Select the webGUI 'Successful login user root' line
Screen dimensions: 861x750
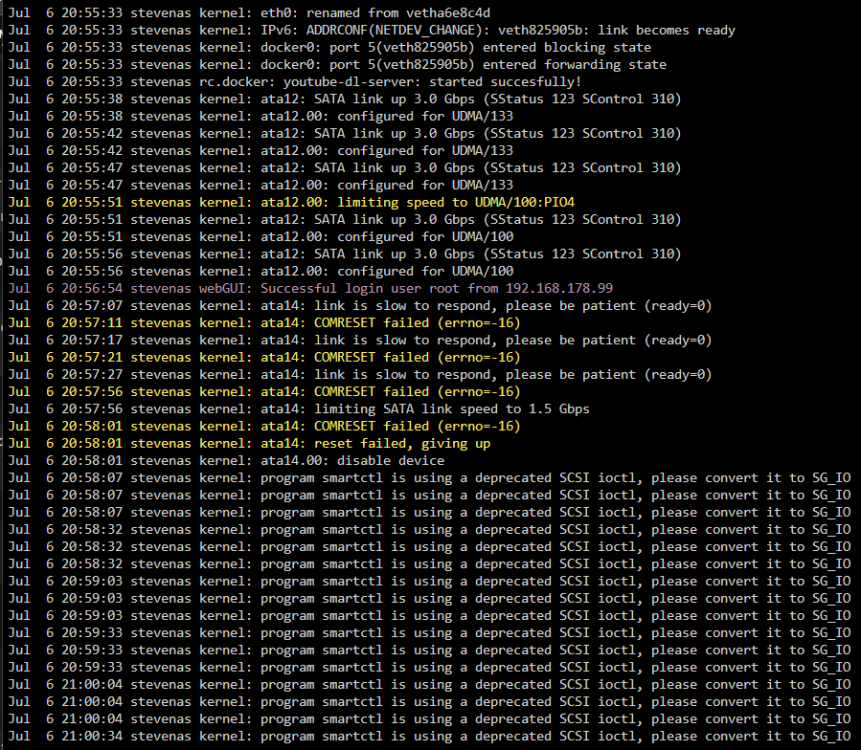pos(310,288)
